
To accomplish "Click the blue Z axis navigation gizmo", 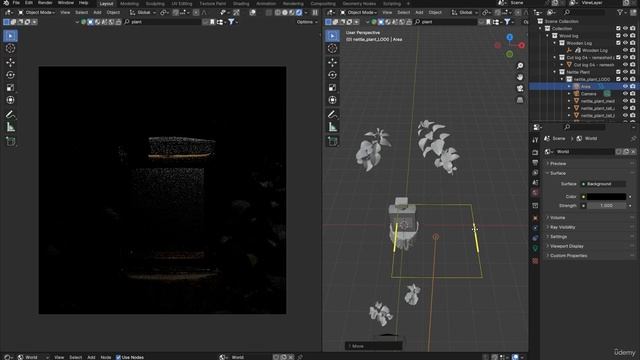I will coord(510,38).
